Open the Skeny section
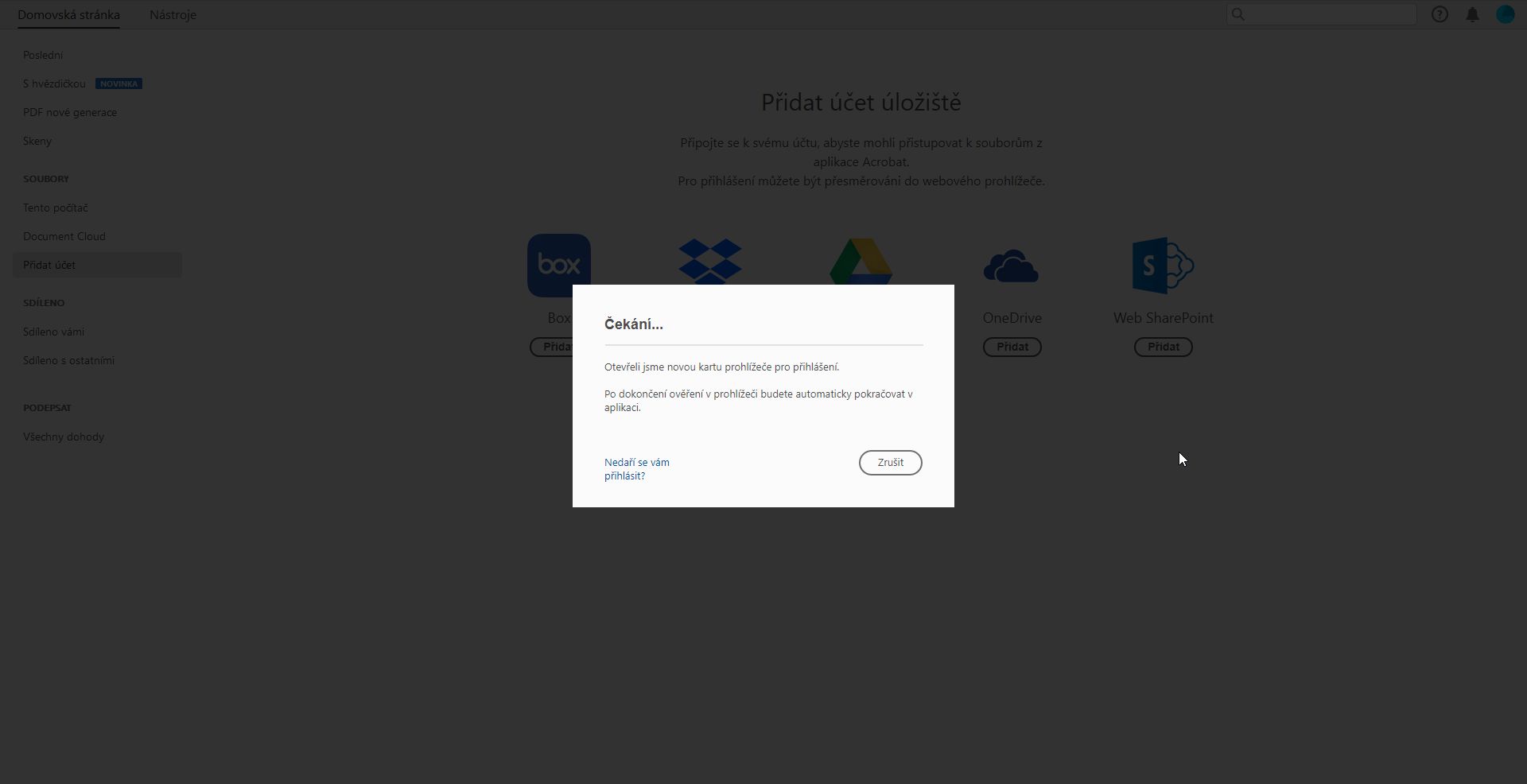The width and height of the screenshot is (1527, 784). point(37,141)
